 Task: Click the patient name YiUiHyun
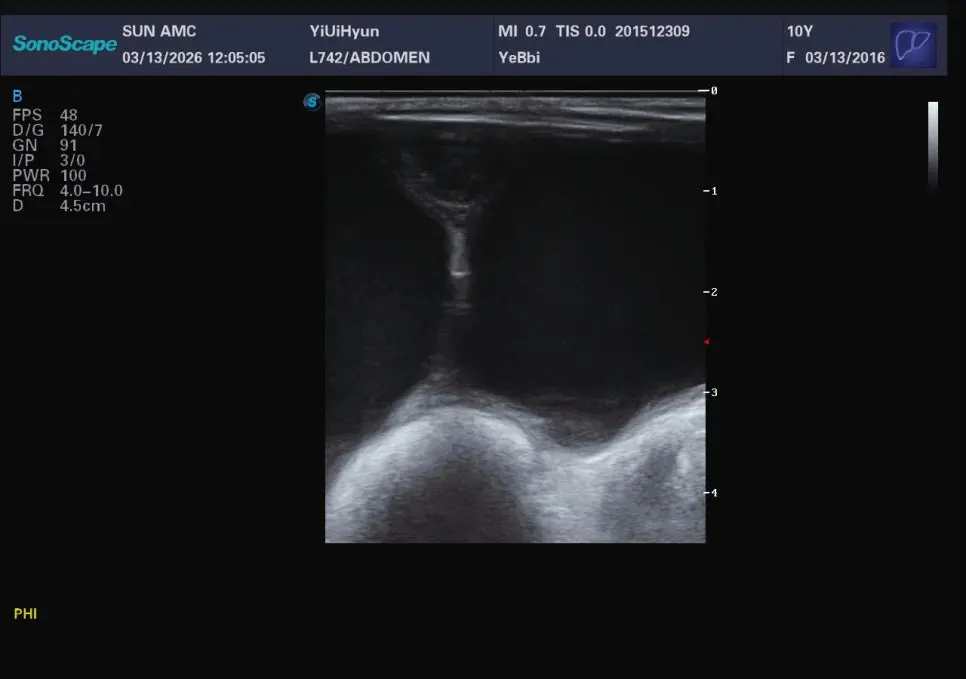point(344,31)
